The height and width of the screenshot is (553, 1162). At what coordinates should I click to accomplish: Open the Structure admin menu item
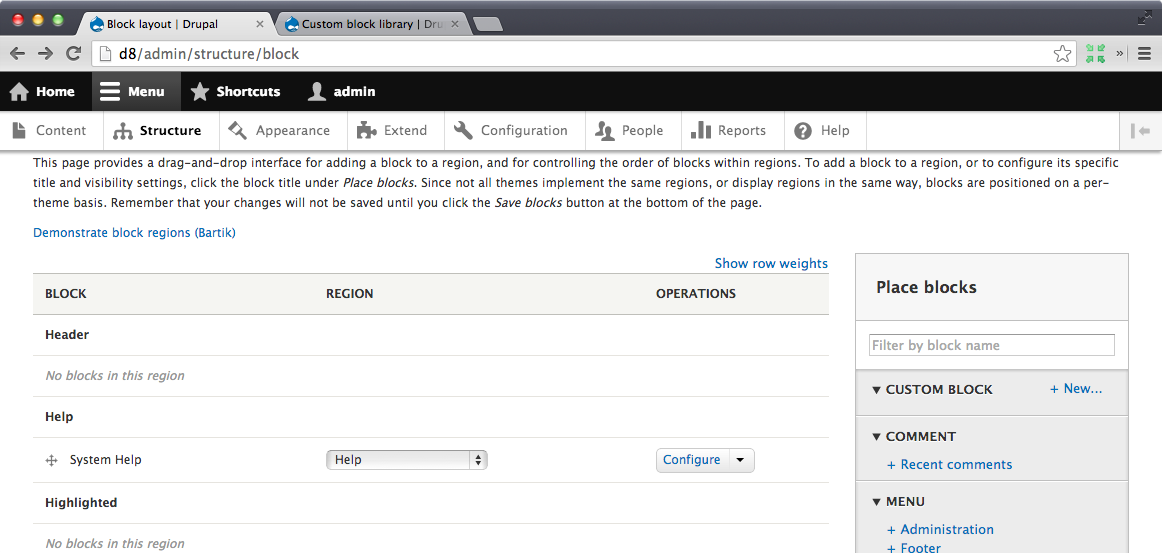click(161, 130)
